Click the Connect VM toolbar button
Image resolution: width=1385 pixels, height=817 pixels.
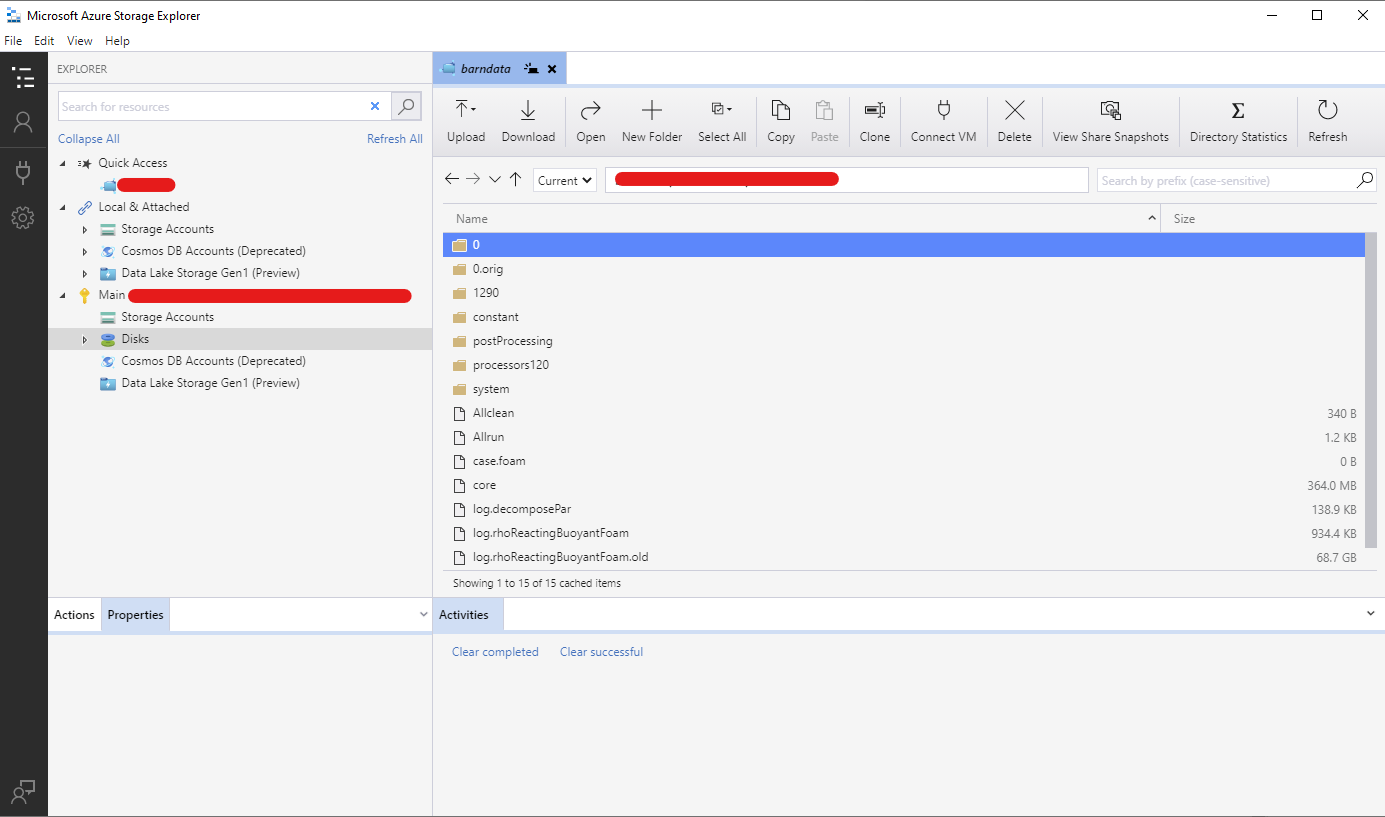coord(943,121)
